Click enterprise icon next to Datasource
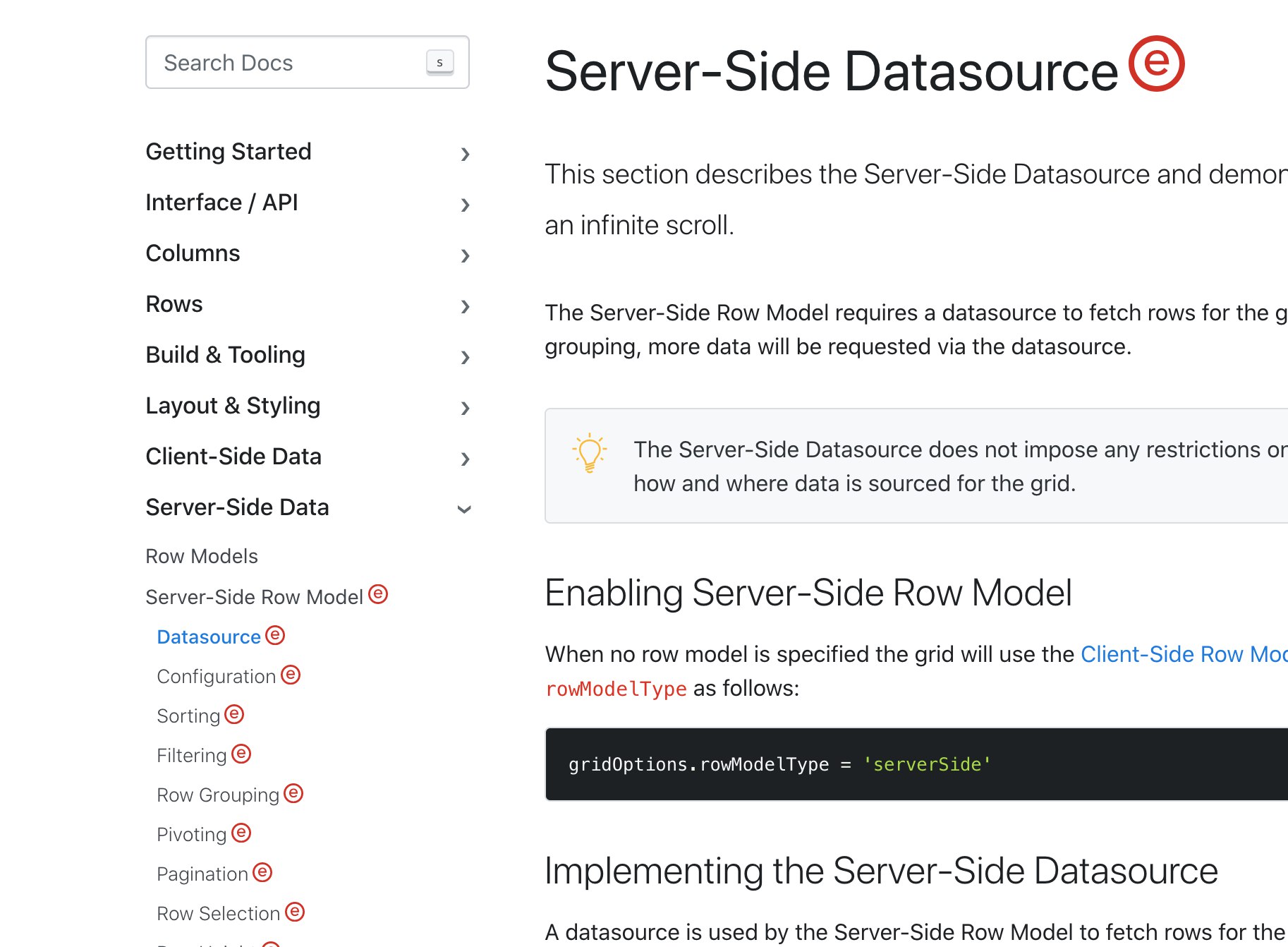The width and height of the screenshot is (1288, 947). click(275, 635)
